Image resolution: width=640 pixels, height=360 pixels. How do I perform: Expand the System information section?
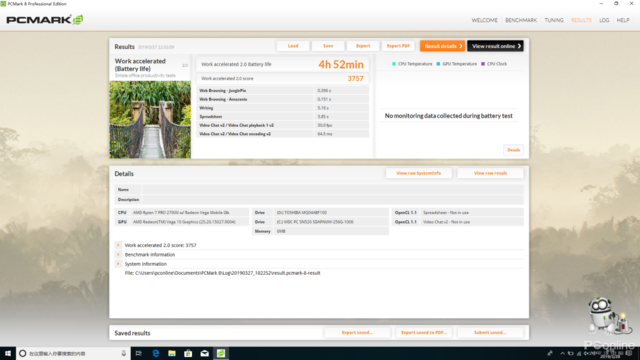coord(118,264)
